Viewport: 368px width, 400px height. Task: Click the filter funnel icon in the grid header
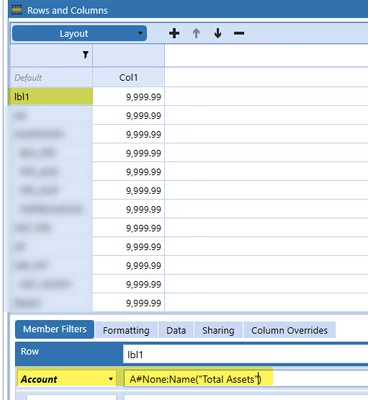[85, 55]
